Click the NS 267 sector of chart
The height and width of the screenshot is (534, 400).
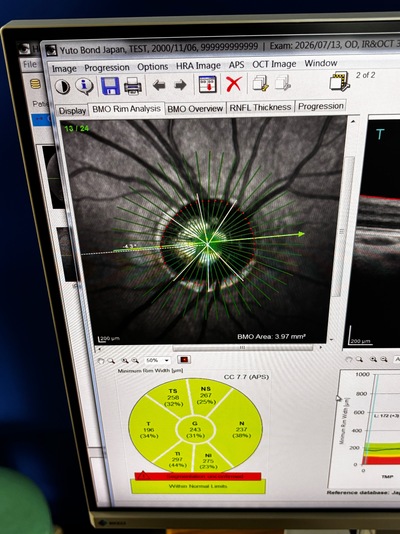pos(206,395)
